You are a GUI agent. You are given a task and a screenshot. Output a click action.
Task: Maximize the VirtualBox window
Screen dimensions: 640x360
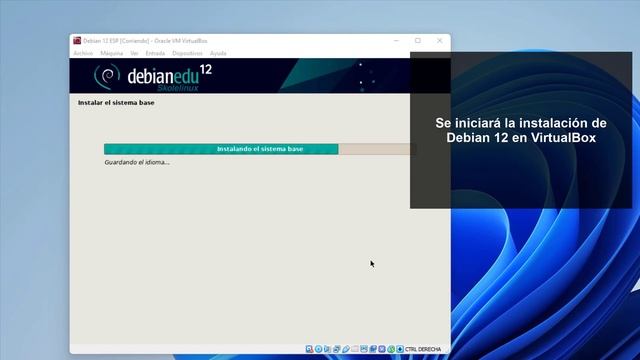(418, 40)
